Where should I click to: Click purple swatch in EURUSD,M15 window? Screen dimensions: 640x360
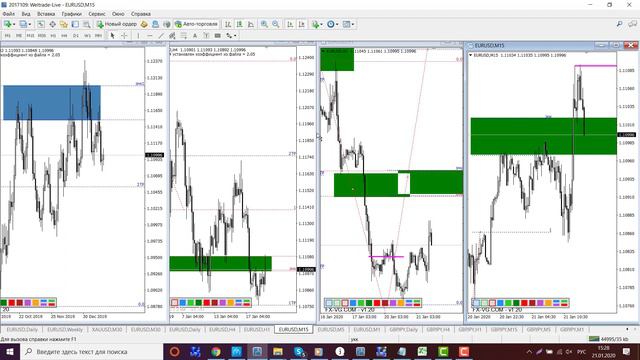tap(540, 303)
